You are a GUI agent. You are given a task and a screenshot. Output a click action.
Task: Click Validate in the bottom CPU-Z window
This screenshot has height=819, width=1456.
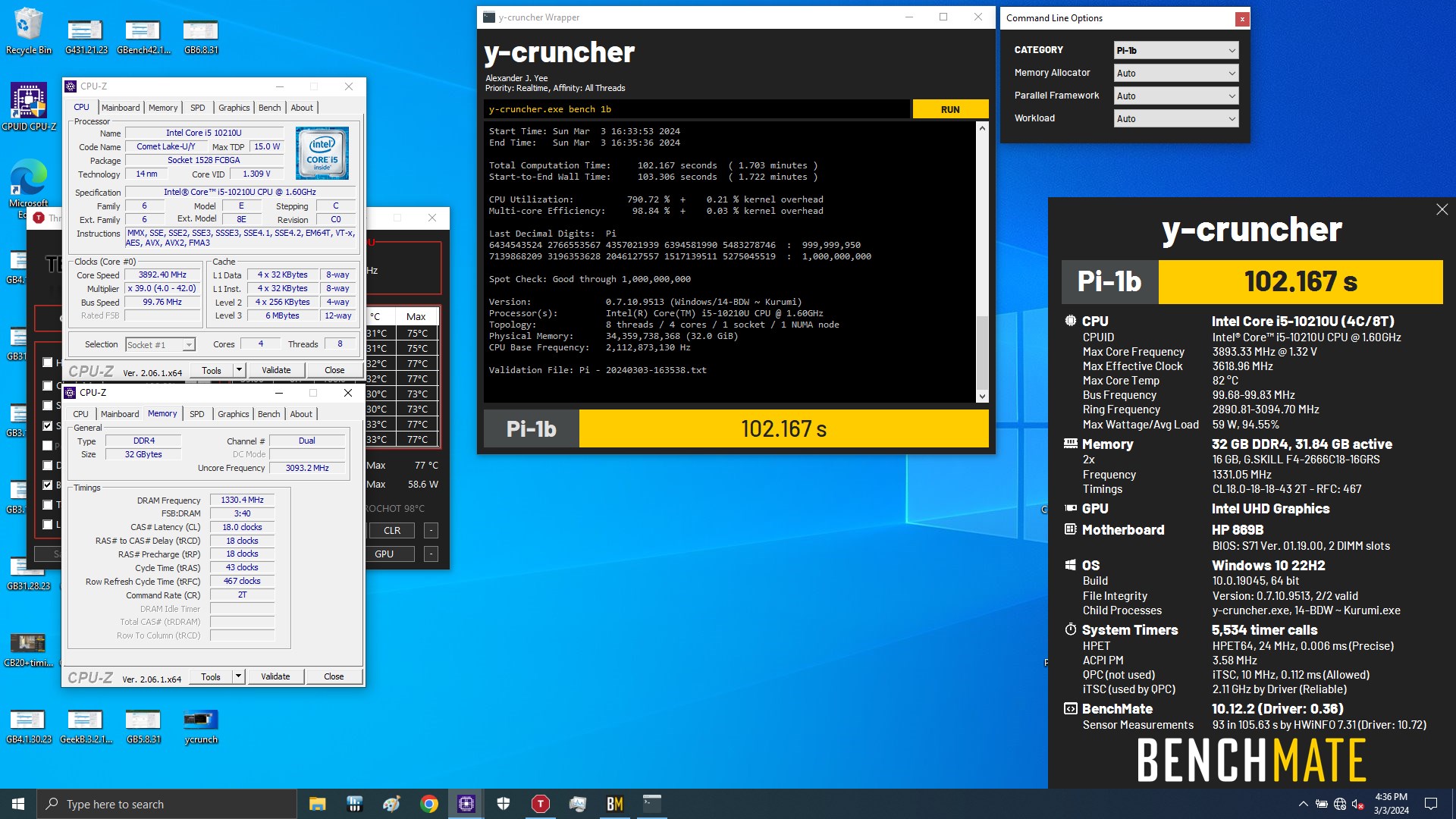[x=275, y=676]
